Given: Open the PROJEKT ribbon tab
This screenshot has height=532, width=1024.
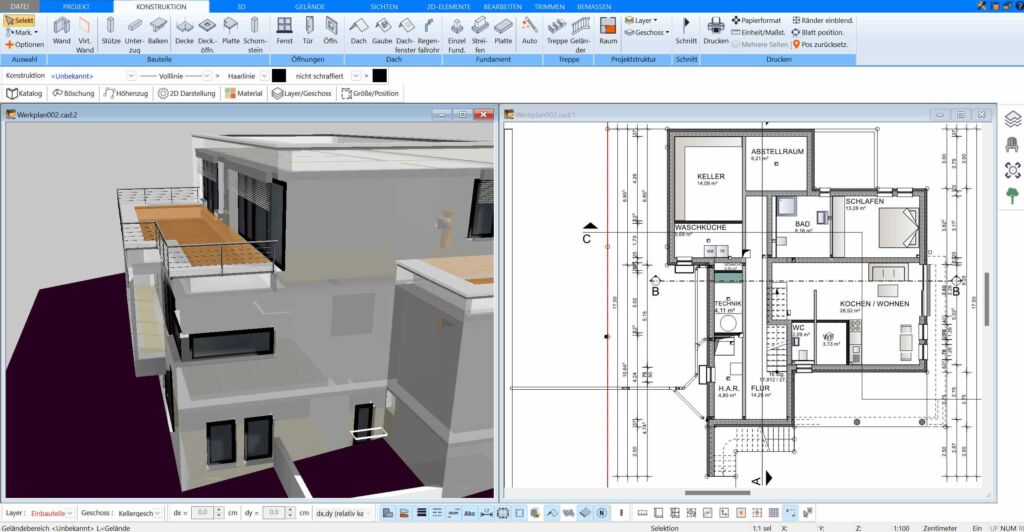Looking at the screenshot, I should point(76,6).
